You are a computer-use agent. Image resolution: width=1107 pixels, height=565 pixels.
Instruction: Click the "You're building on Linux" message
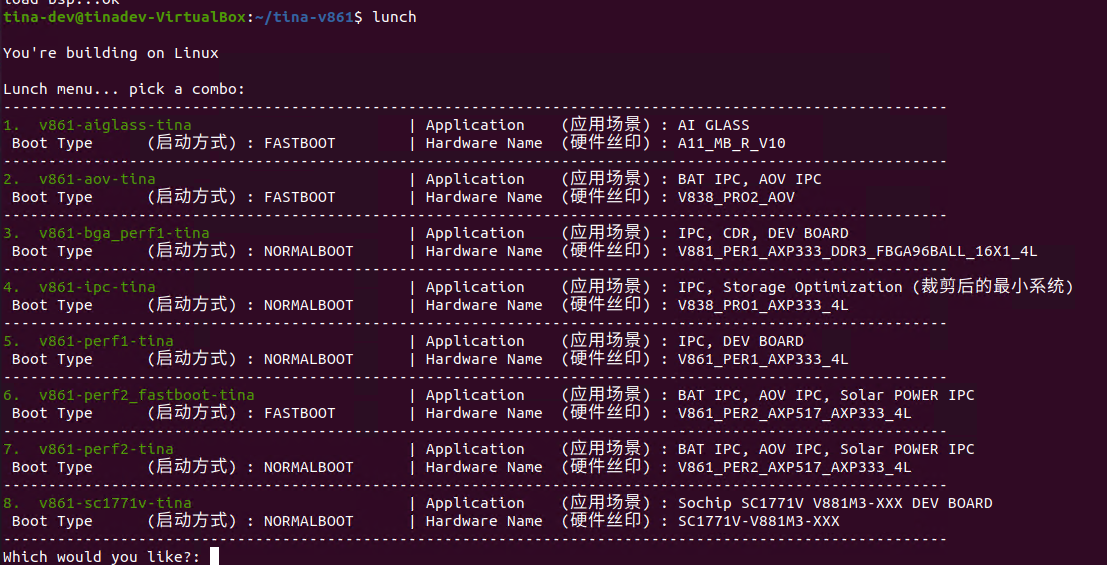point(110,53)
